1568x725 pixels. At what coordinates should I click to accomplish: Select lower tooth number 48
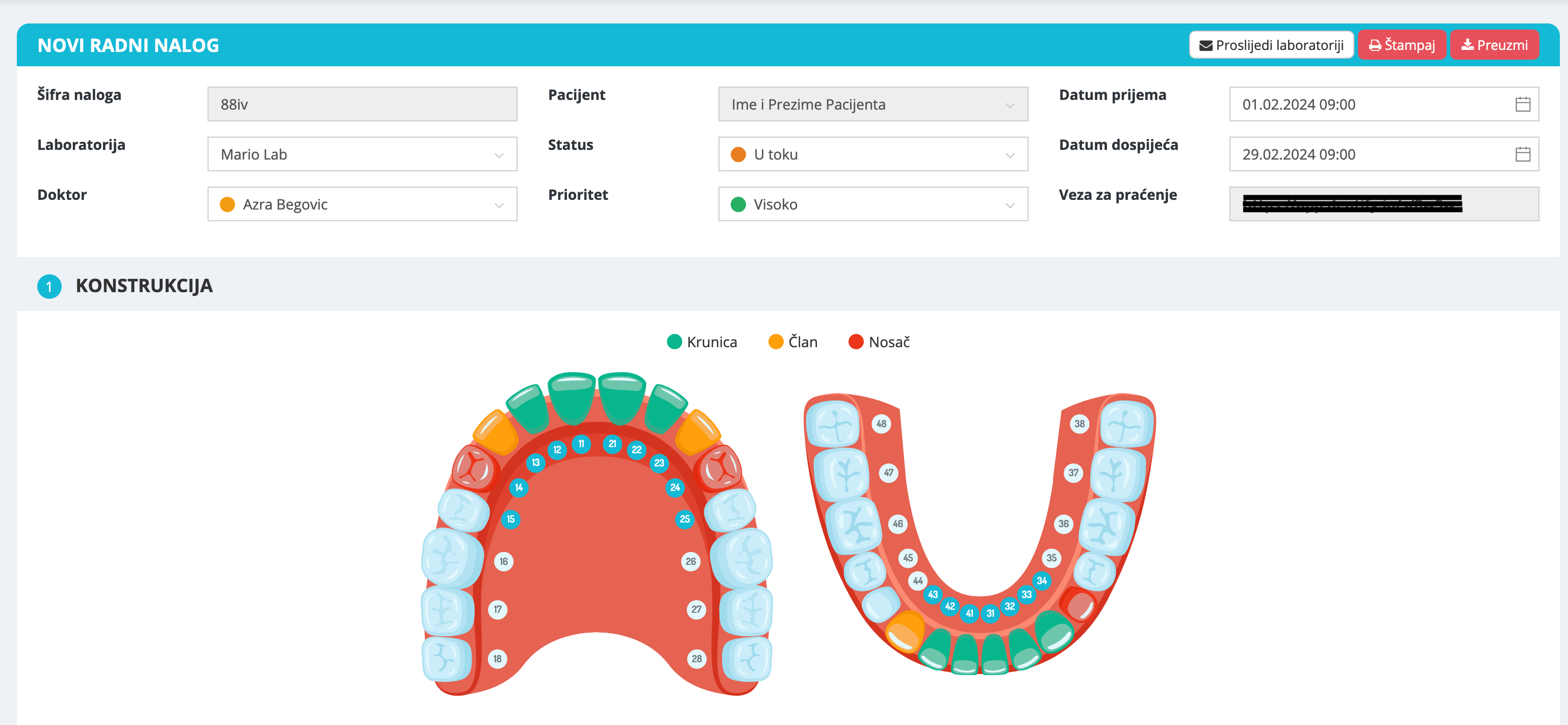pos(881,424)
